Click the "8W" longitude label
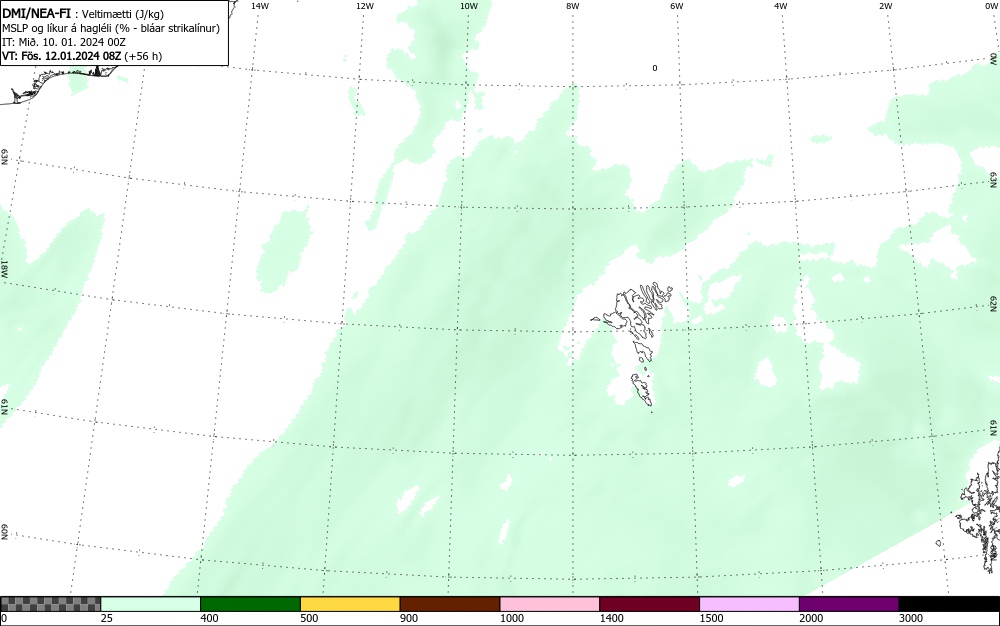This screenshot has width=1000, height=626. [x=573, y=6]
